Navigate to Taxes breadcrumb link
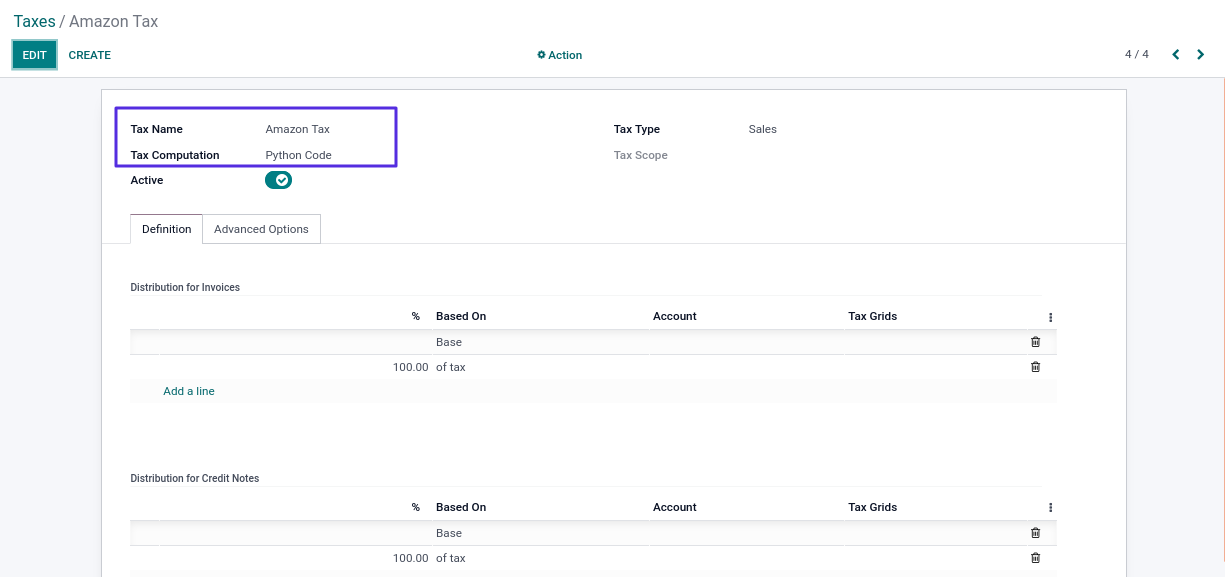 pyautogui.click(x=34, y=21)
